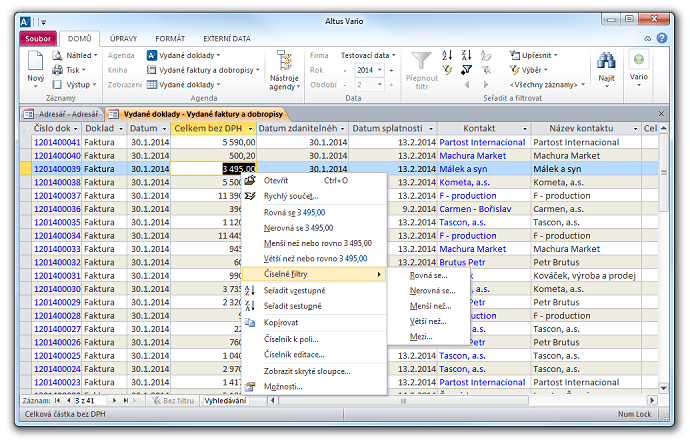Choose Číselník k poli... menu item
Image resolution: width=690 pixels, height=442 pixels.
(314, 339)
